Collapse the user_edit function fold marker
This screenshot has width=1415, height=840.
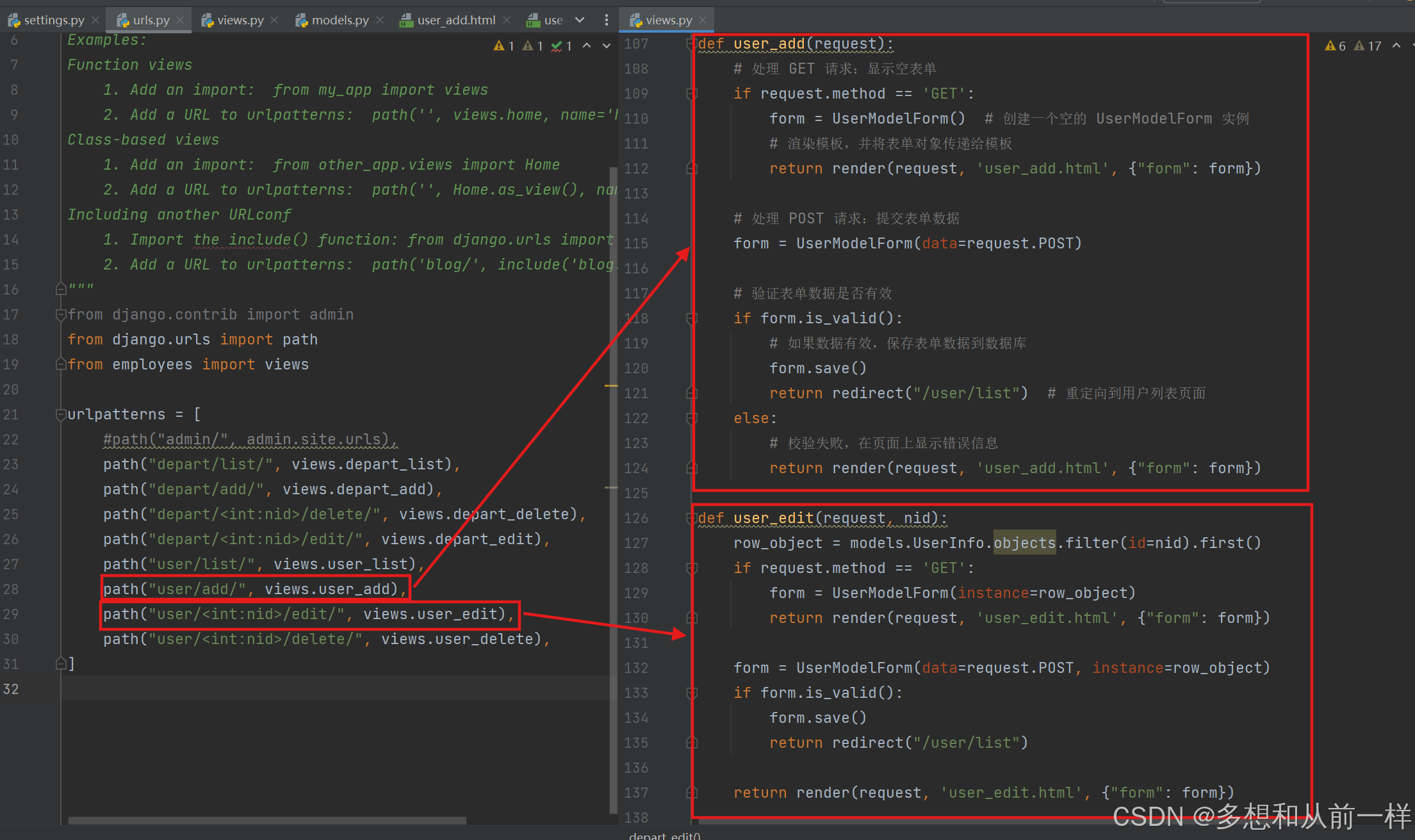(x=691, y=518)
